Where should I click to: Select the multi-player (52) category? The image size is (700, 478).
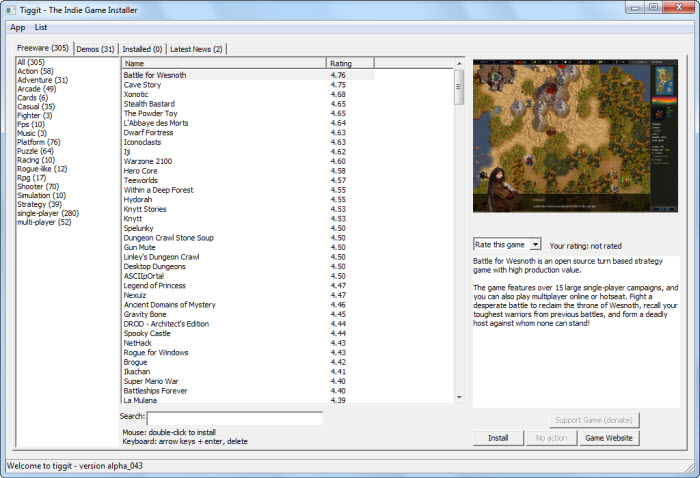point(44,222)
